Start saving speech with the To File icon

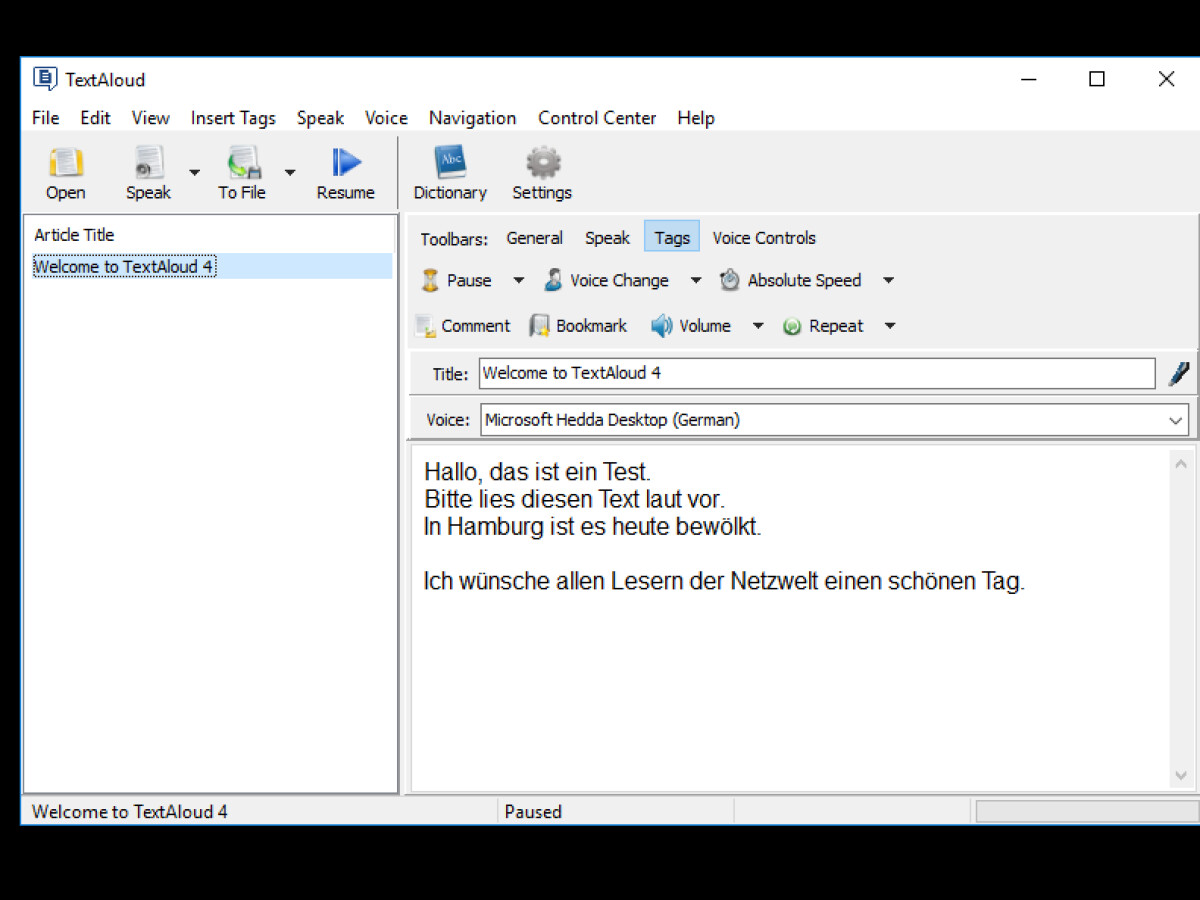pyautogui.click(x=241, y=172)
